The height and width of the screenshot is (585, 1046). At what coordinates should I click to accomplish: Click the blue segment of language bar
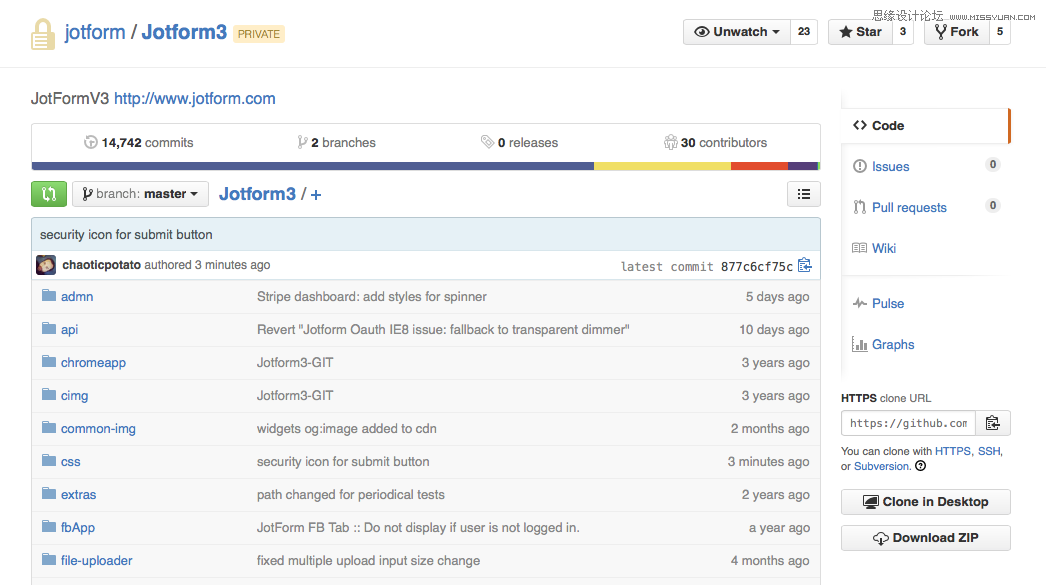coord(313,166)
